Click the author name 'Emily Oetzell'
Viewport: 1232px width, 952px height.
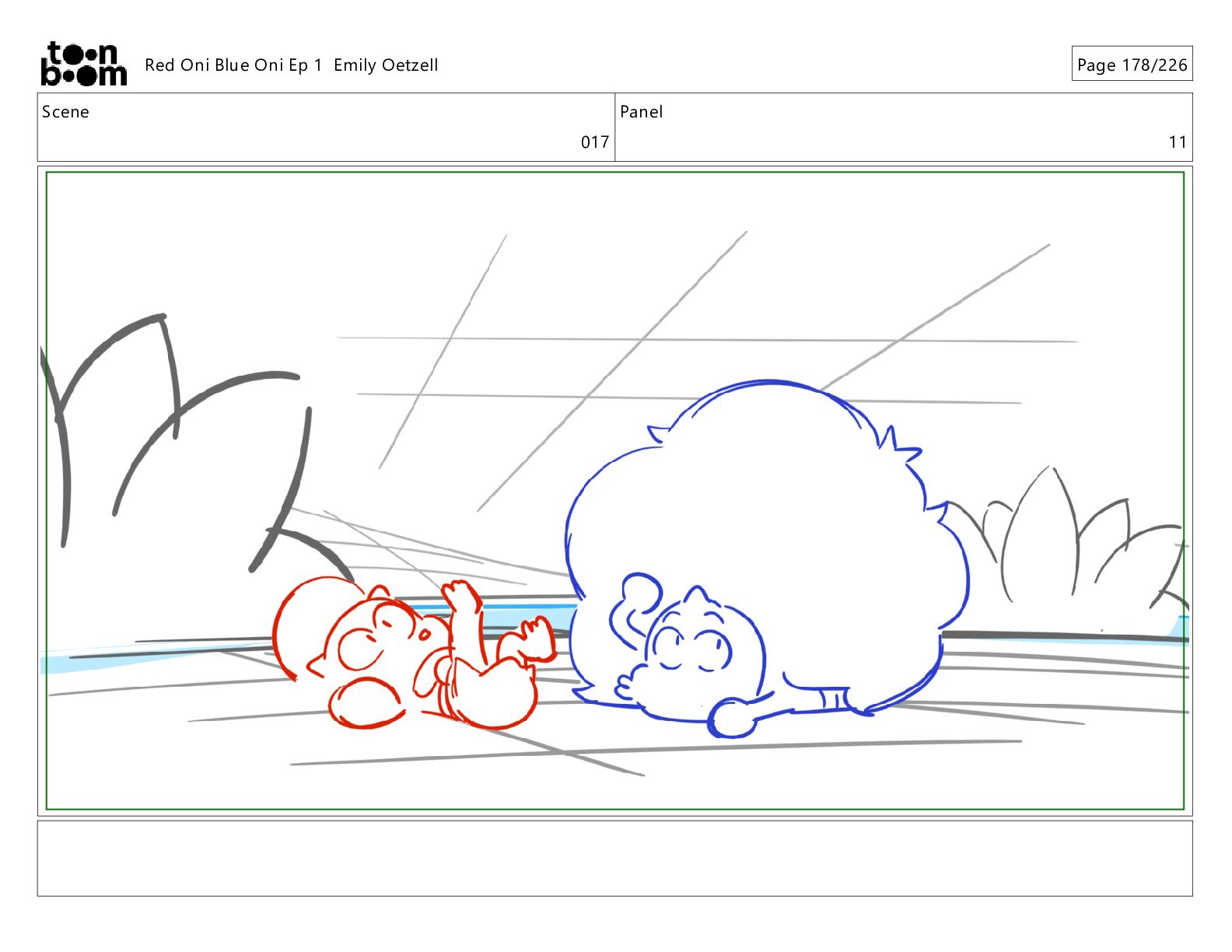pos(386,65)
